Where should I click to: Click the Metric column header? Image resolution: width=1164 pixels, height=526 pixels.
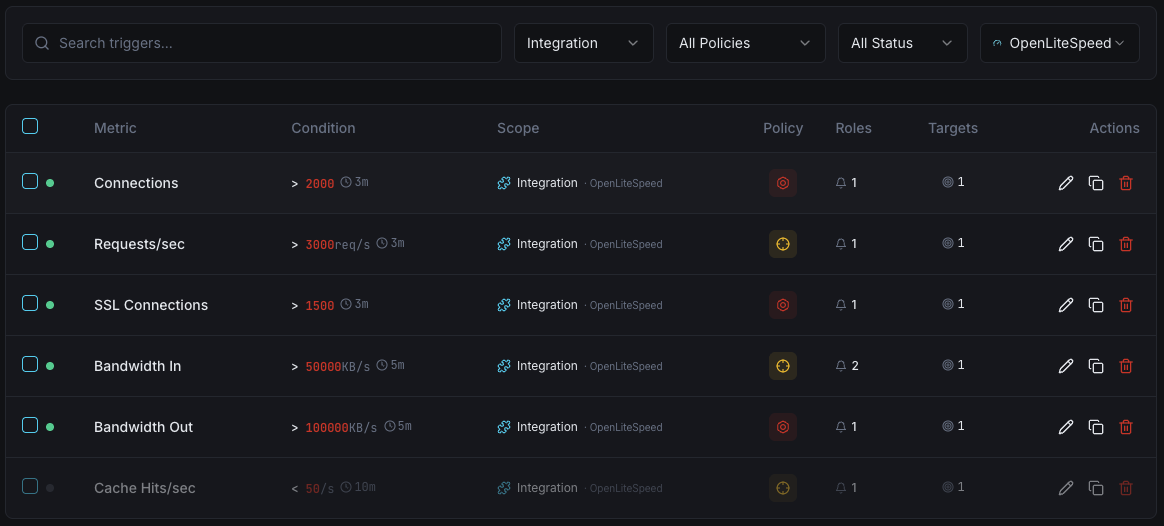[x=115, y=128]
